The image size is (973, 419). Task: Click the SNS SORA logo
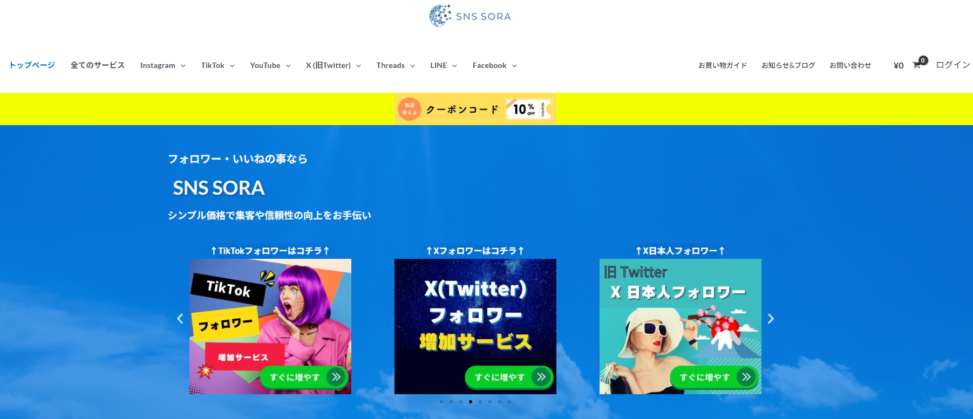(470, 16)
